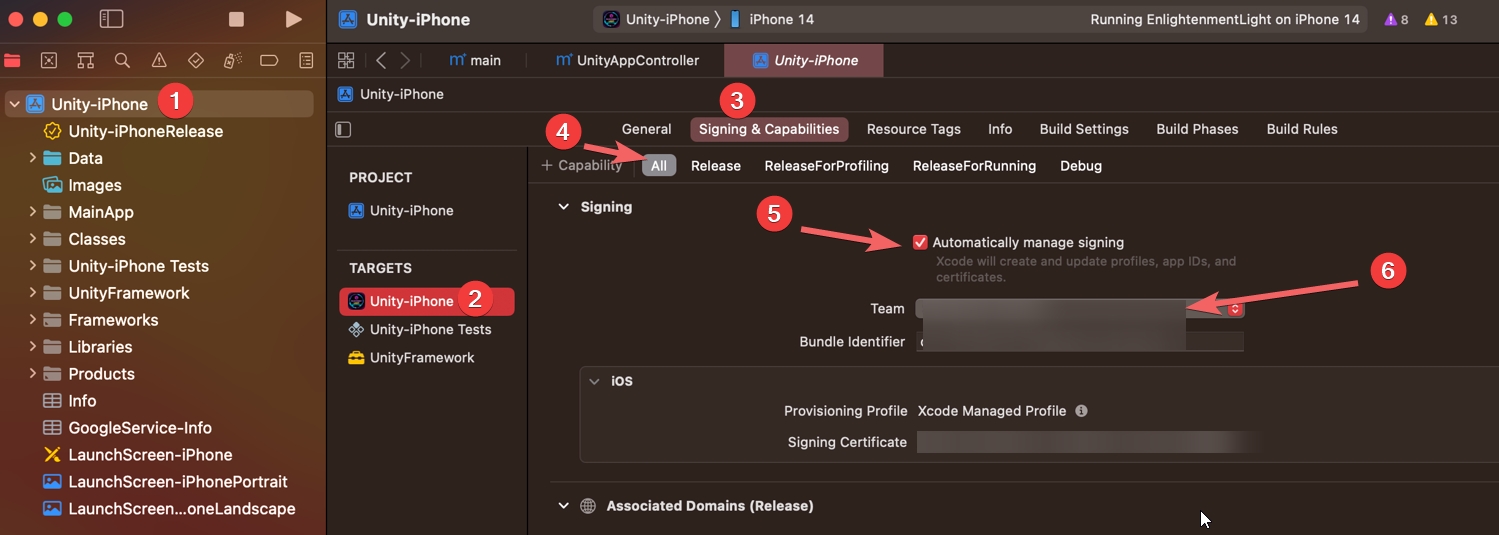
Task: Toggle the navigator sidebar panel icon
Action: 112,20
